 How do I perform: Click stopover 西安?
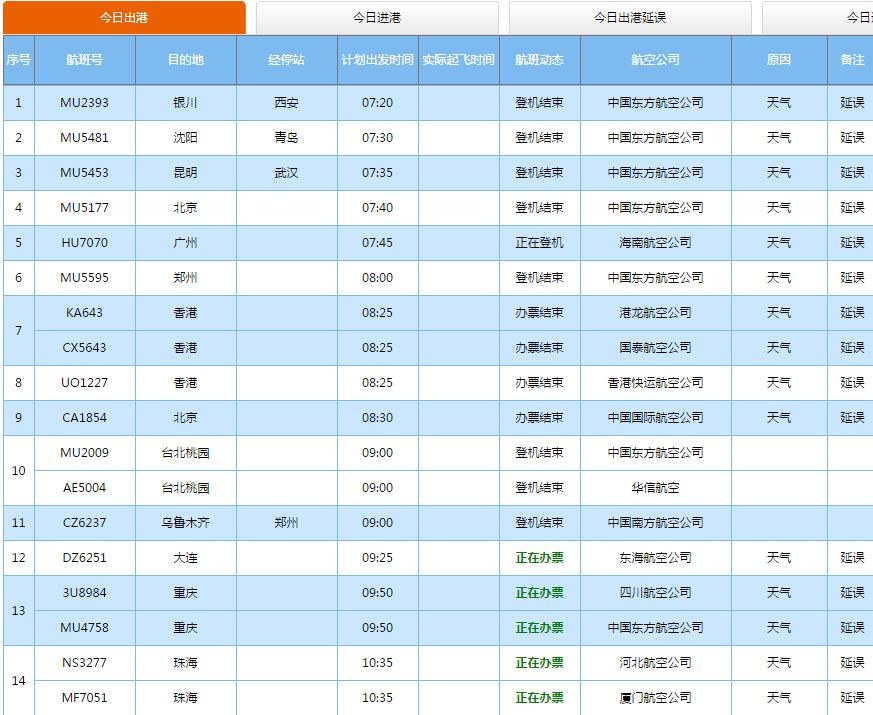pos(286,103)
